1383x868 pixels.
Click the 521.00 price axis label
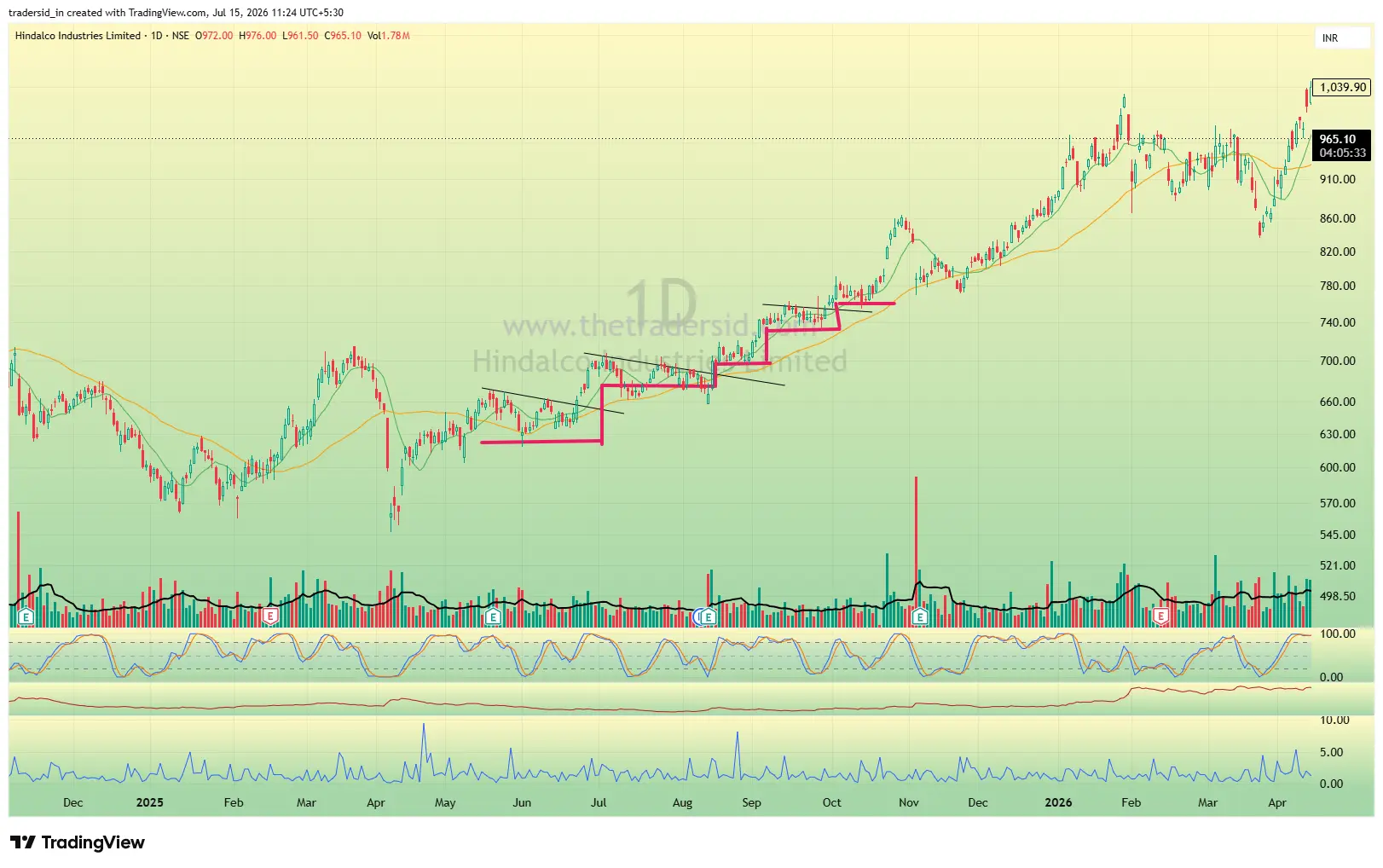click(x=1337, y=565)
